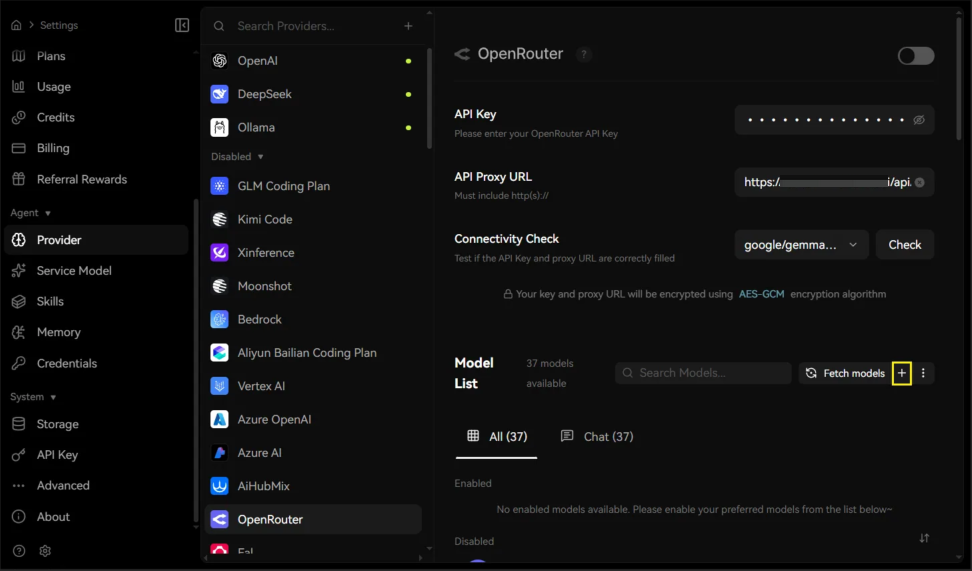Open the AES-GCM encryption link
The image size is (972, 571).
pos(761,294)
